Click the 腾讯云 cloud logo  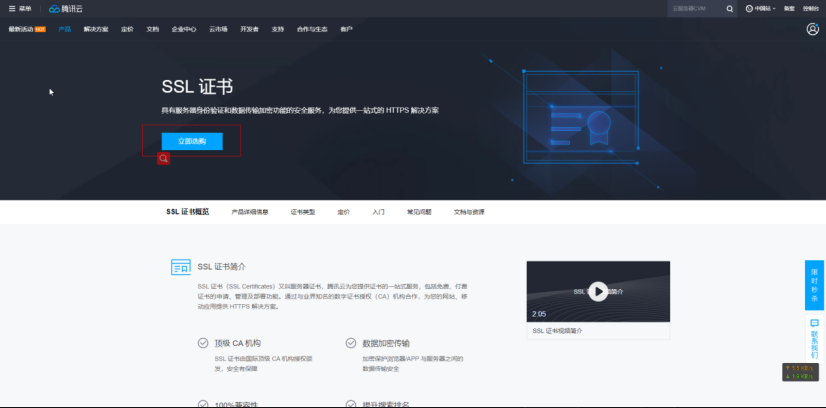coord(66,8)
